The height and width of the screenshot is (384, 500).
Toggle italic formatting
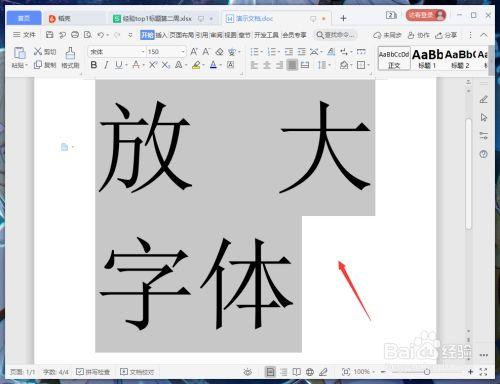pos(106,65)
